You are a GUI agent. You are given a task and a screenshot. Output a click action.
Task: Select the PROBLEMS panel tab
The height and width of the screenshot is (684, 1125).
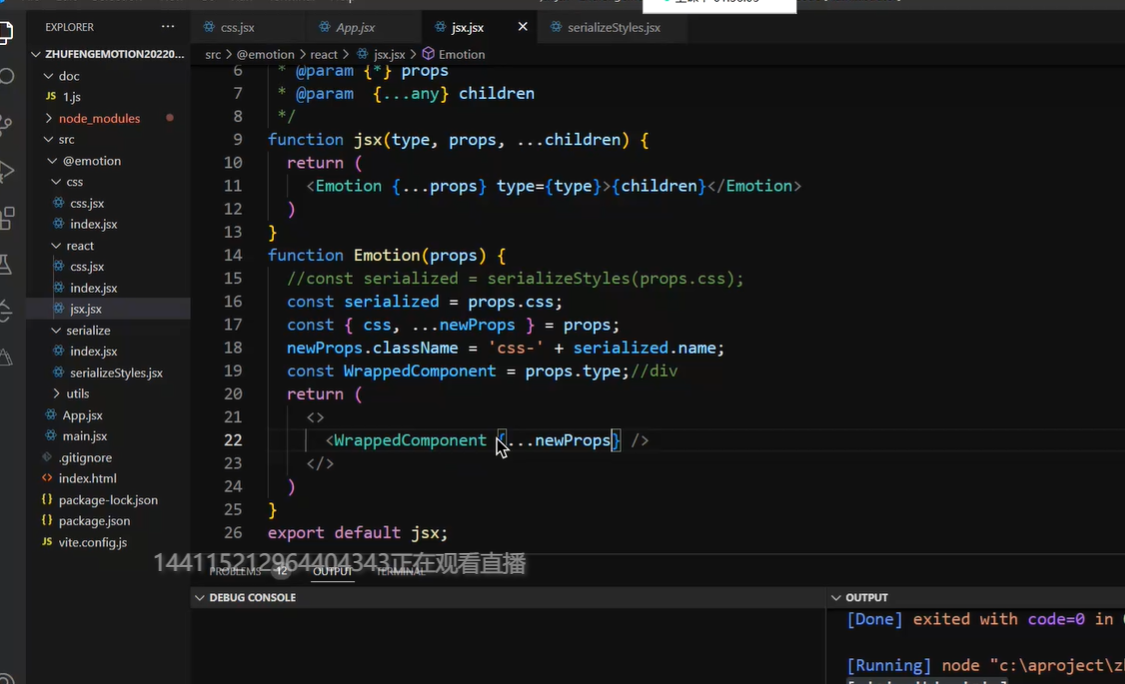[235, 571]
